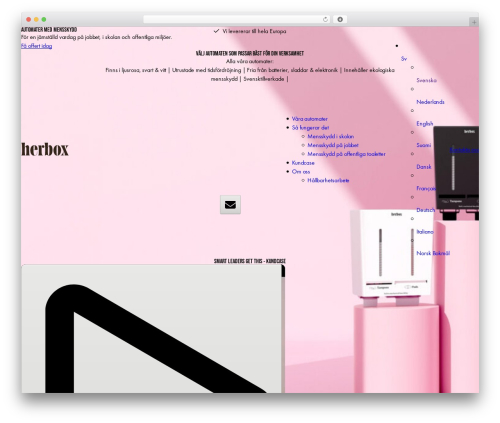The width and height of the screenshot is (500, 423).
Task: Switch language to 'Français'
Action: pyautogui.click(x=426, y=188)
